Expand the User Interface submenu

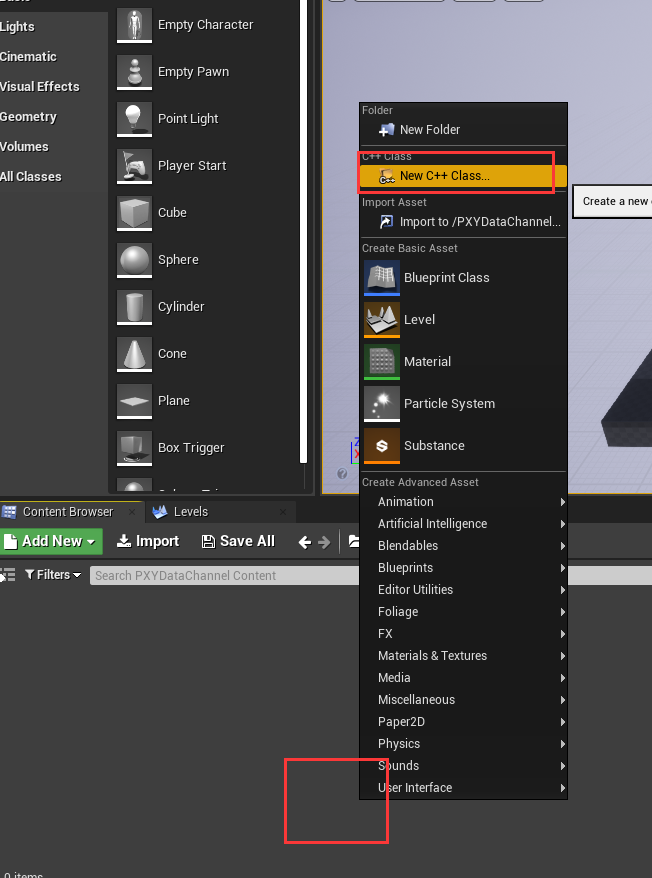click(x=463, y=788)
